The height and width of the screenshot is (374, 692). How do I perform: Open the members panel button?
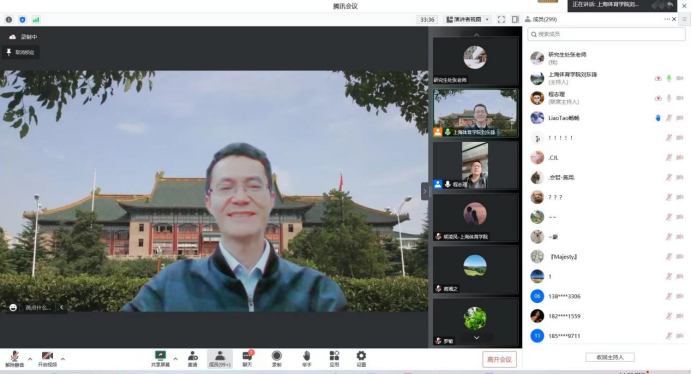220,359
